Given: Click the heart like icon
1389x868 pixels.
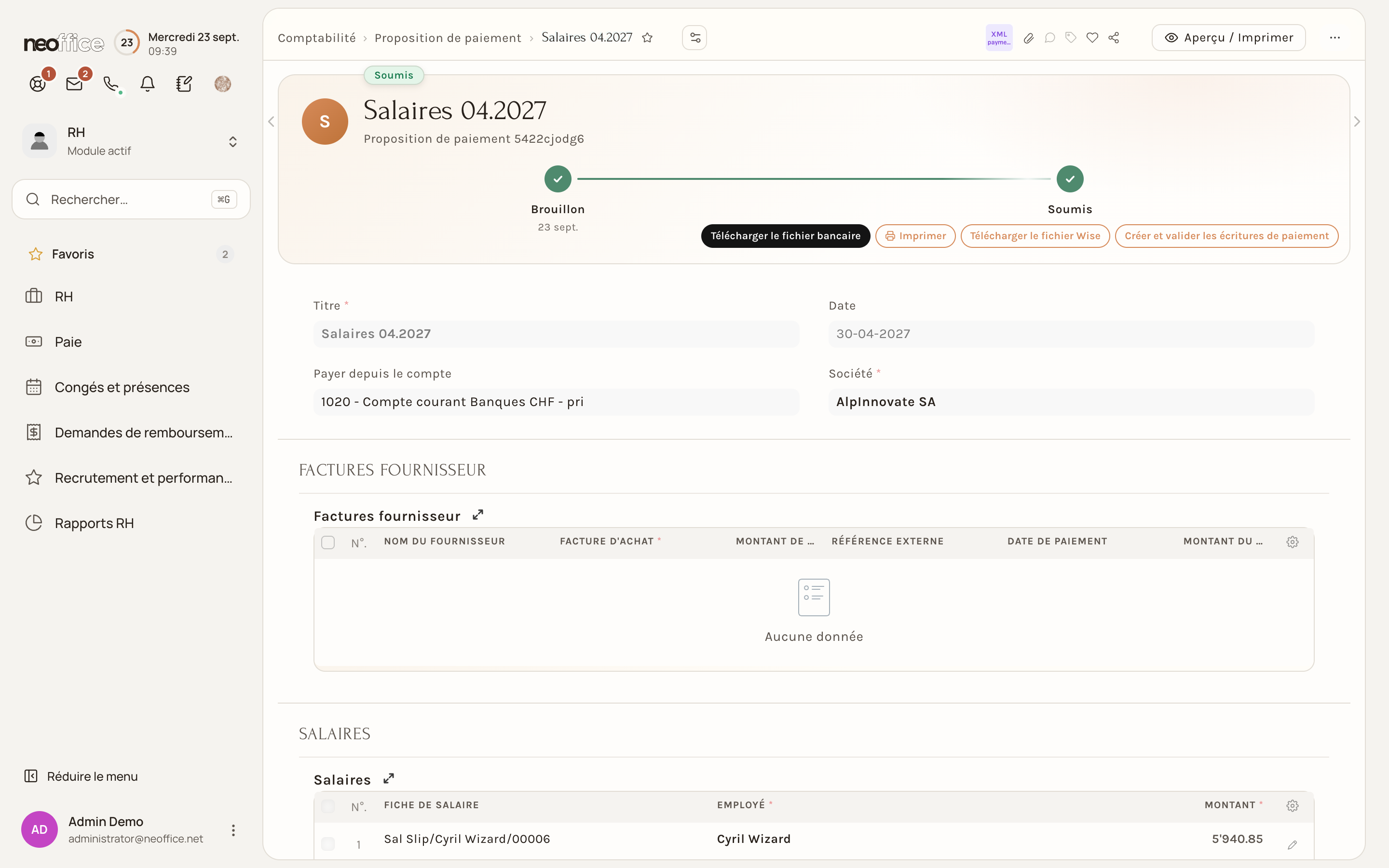Looking at the screenshot, I should (x=1092, y=38).
